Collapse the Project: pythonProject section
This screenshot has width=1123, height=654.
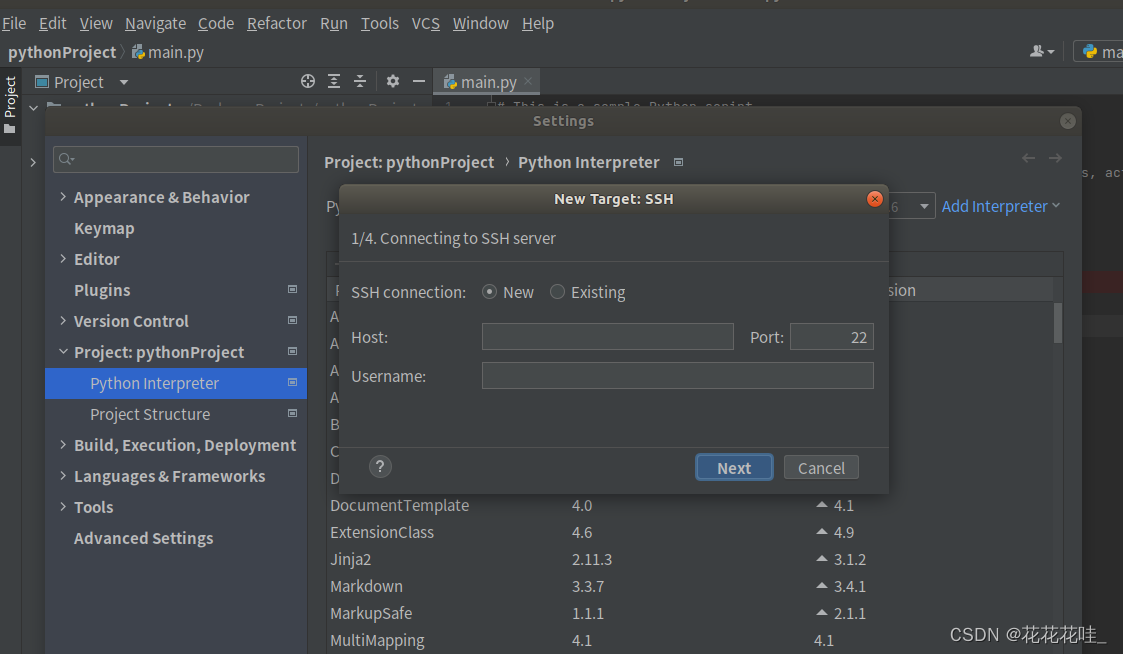tap(63, 352)
